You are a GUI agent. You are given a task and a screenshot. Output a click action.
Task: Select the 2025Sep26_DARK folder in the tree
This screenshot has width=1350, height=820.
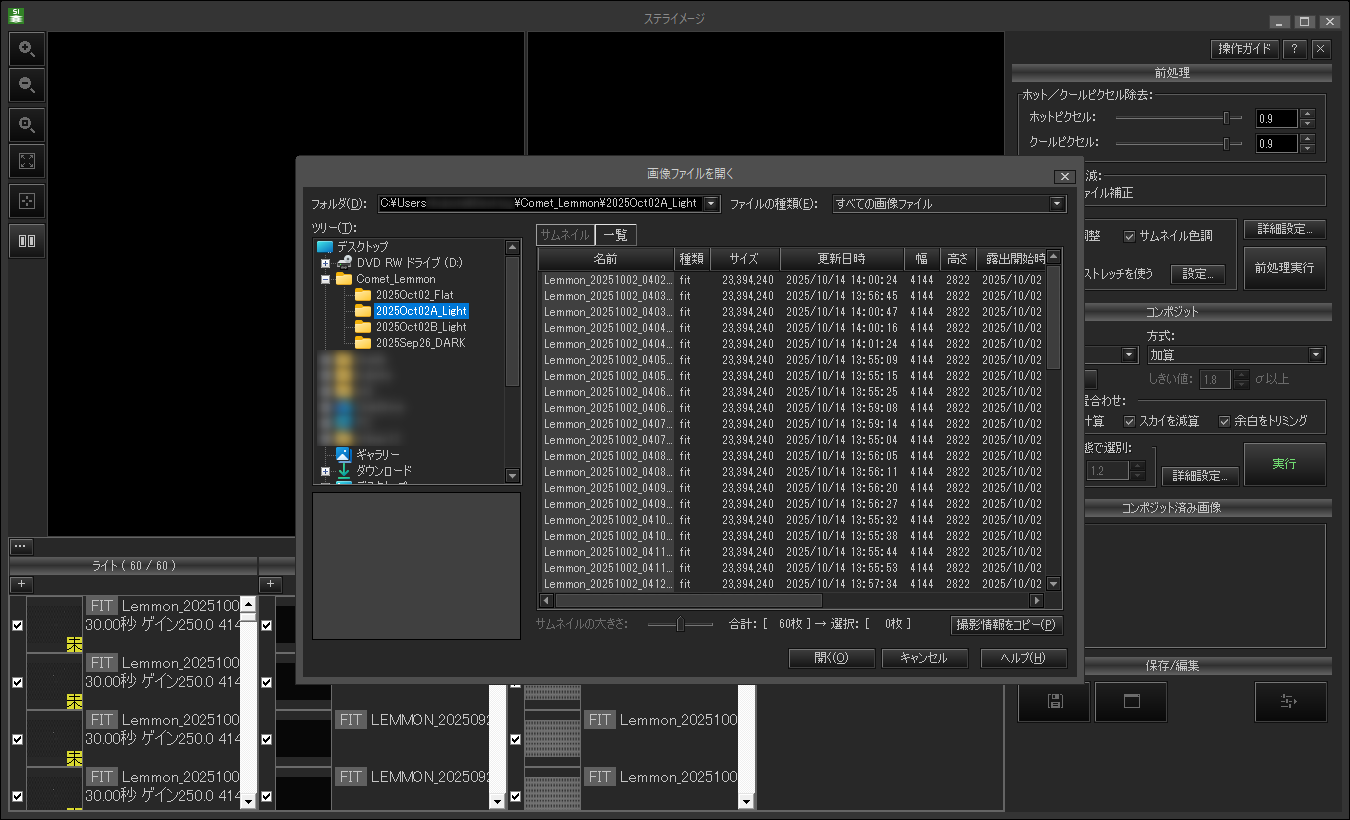click(420, 343)
